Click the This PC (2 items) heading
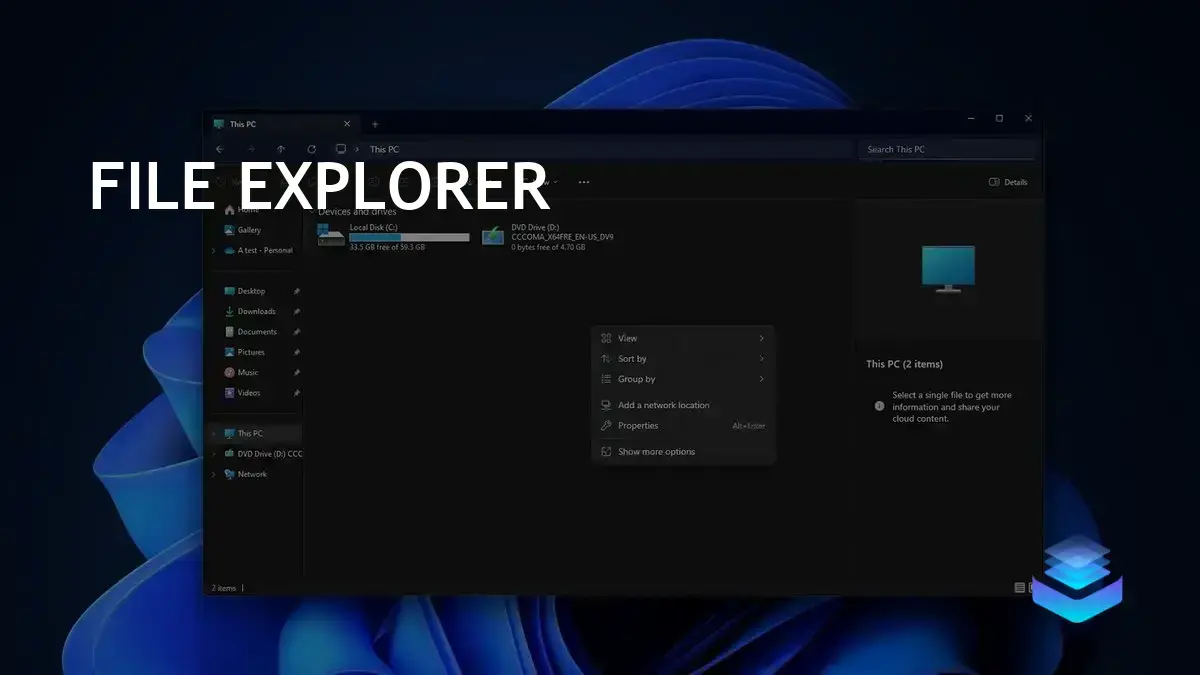This screenshot has width=1200, height=675. click(x=904, y=364)
